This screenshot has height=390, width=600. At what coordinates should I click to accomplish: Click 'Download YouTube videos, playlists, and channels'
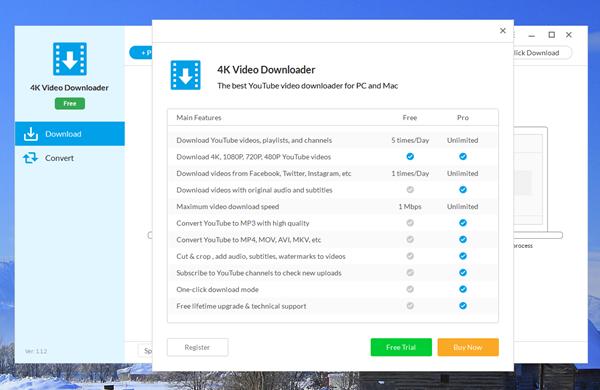click(x=254, y=140)
